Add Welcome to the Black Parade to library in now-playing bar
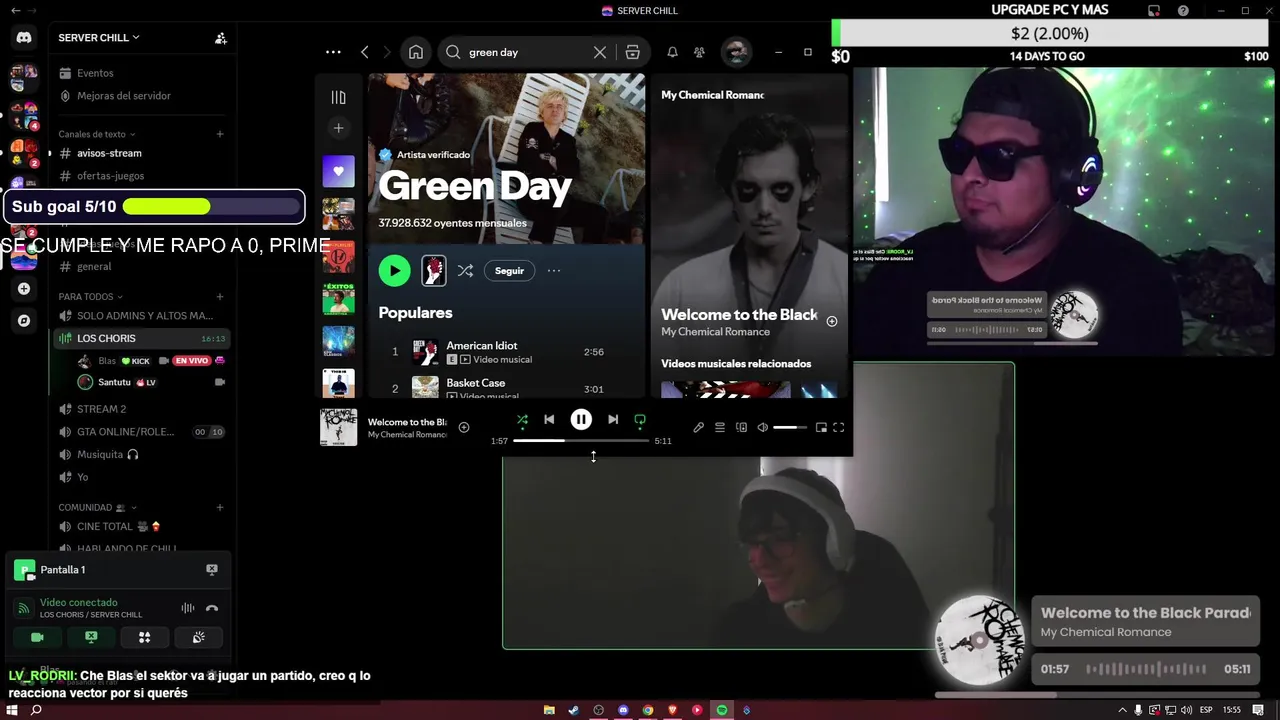Image resolution: width=1280 pixels, height=720 pixels. click(464, 428)
